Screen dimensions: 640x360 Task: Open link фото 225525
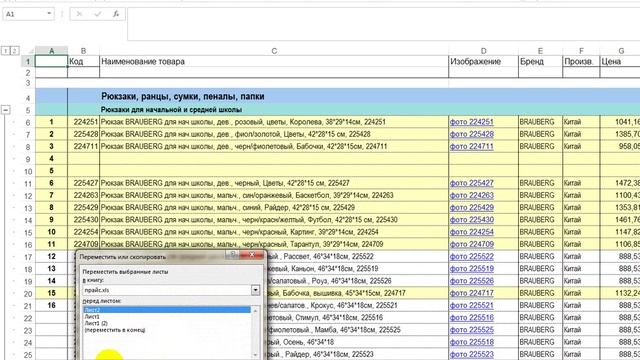(471, 330)
